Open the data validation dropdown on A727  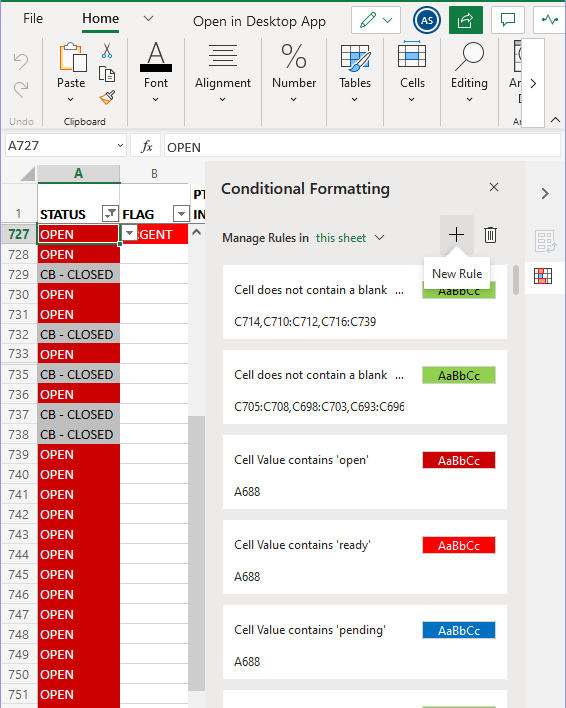point(130,233)
